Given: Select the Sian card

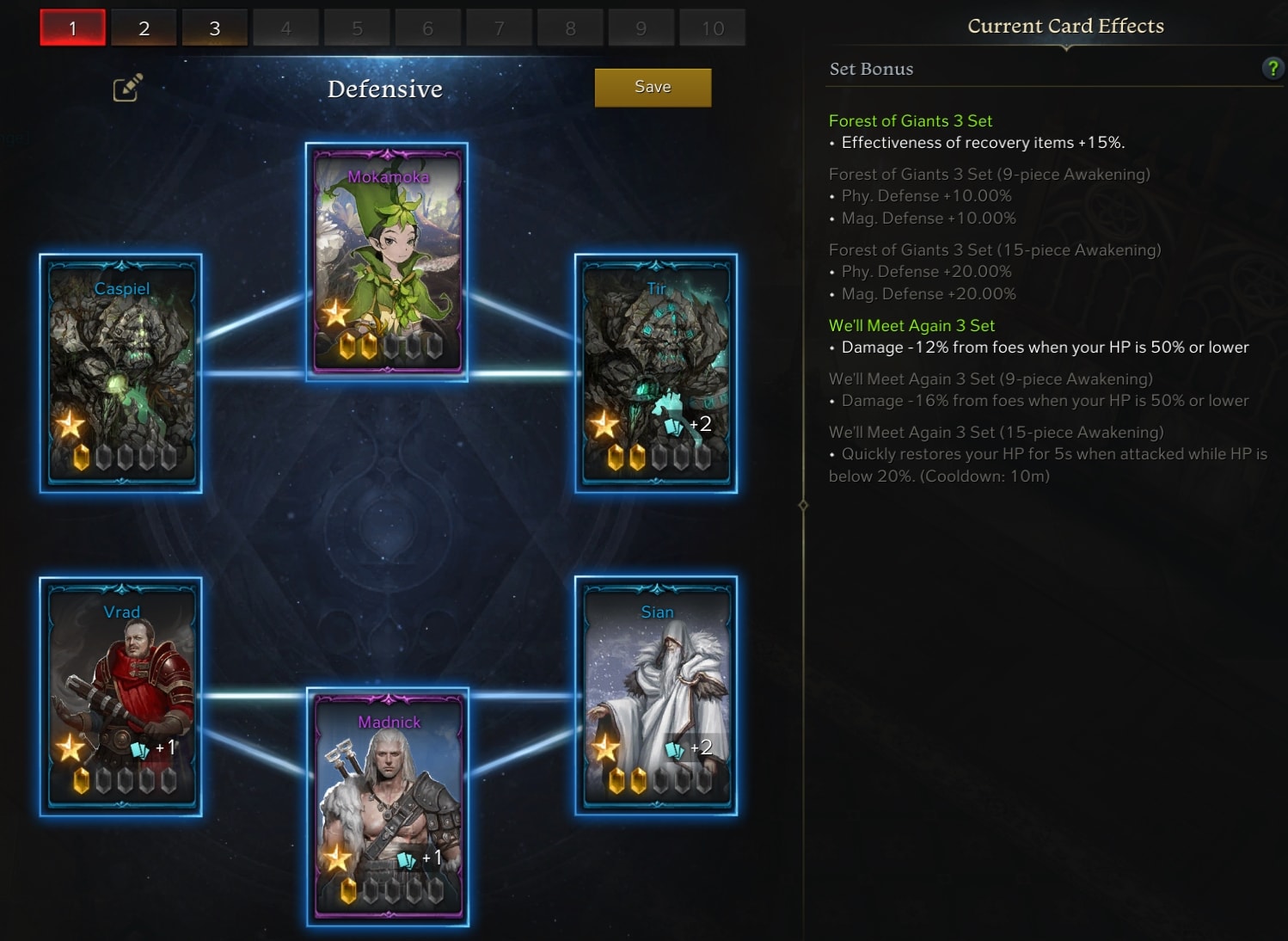Looking at the screenshot, I should (656, 696).
